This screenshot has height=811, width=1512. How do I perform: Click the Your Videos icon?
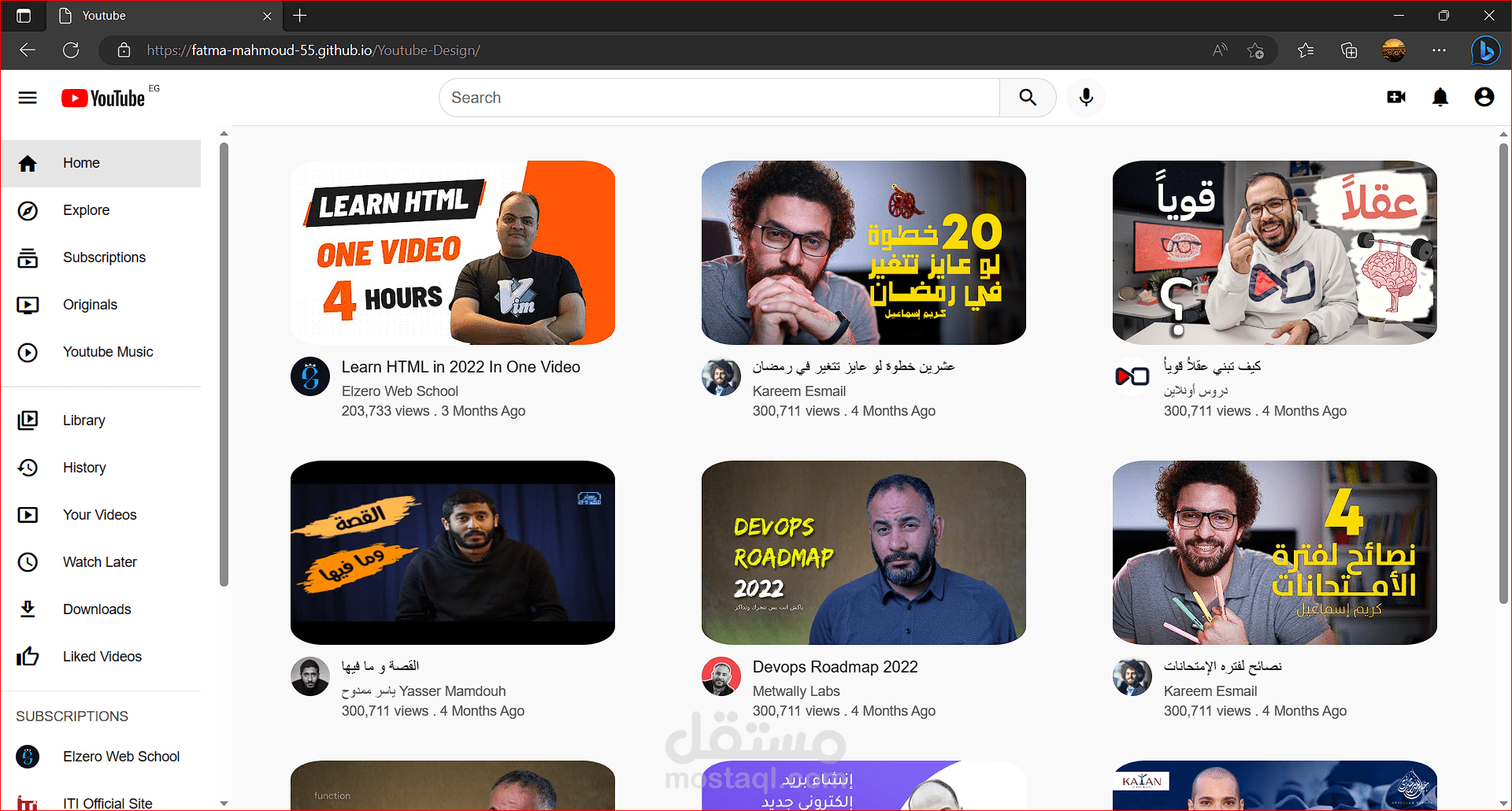point(28,515)
